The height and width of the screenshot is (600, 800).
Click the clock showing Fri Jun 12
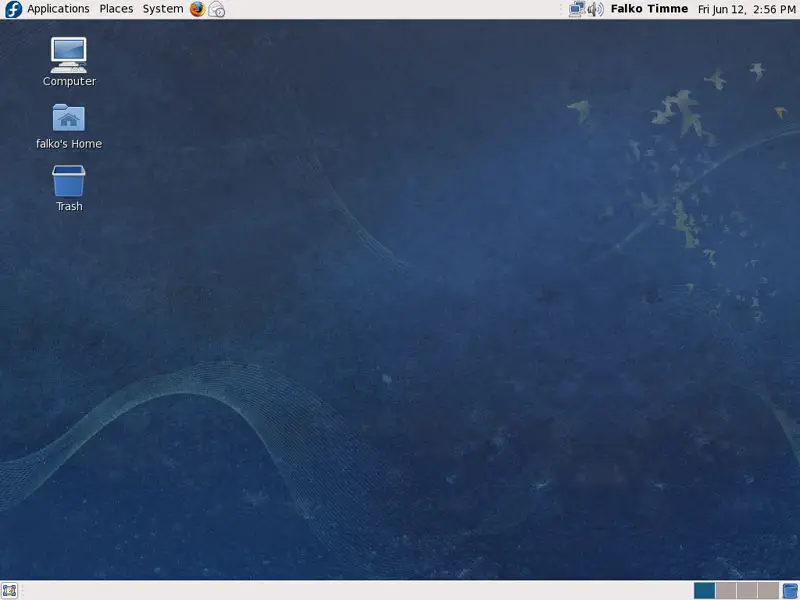pyautogui.click(x=746, y=9)
